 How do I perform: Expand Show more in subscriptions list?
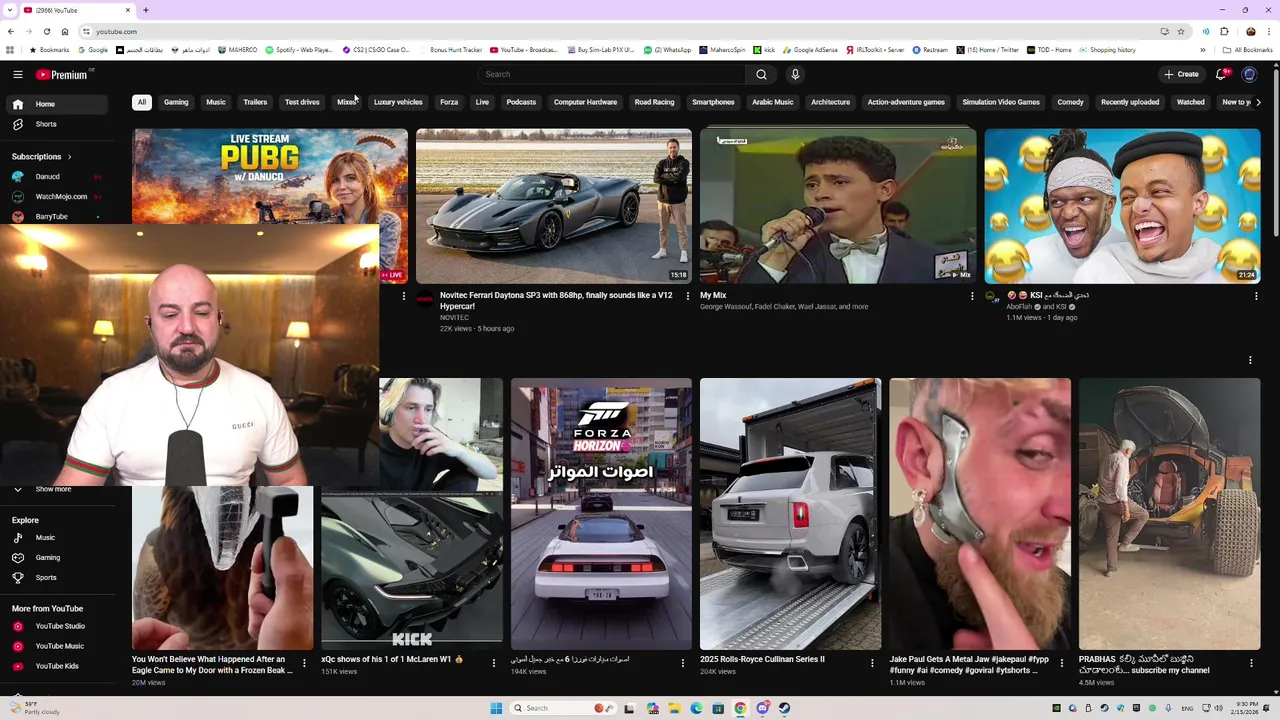(x=53, y=489)
